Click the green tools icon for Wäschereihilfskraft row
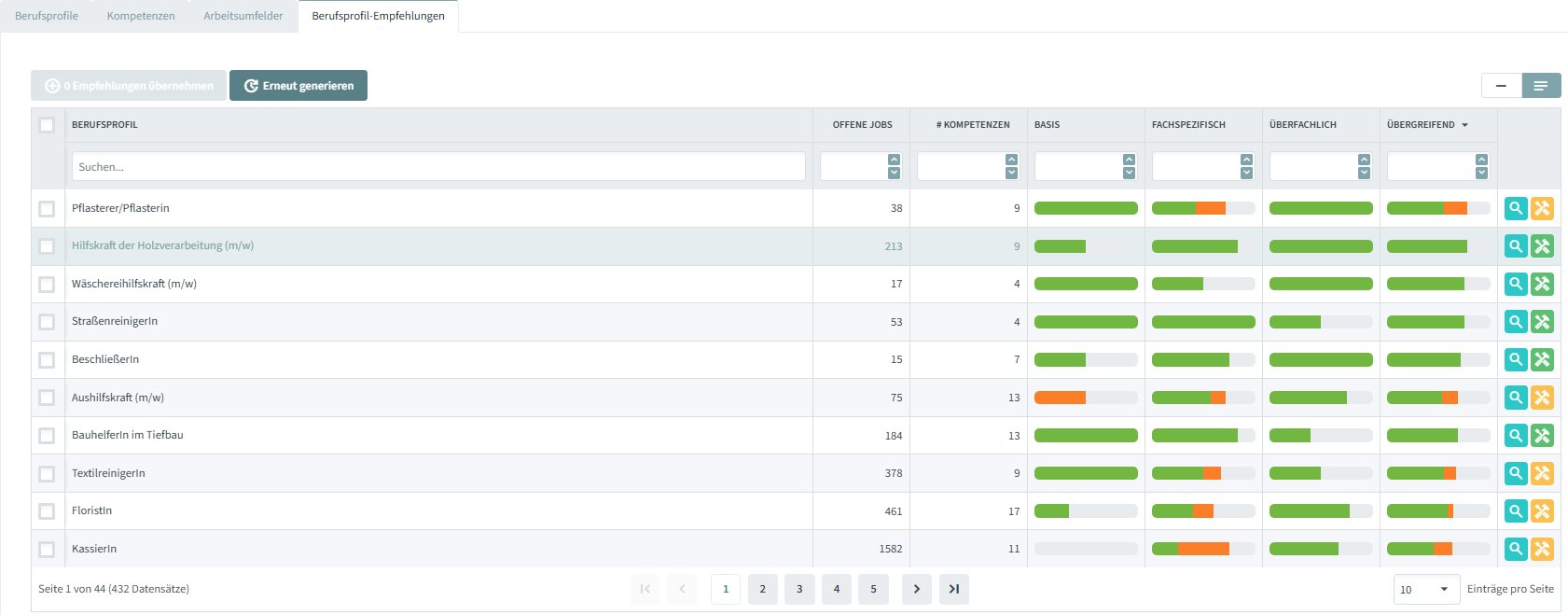Viewport: 1568px width, 615px height. pos(1542,284)
